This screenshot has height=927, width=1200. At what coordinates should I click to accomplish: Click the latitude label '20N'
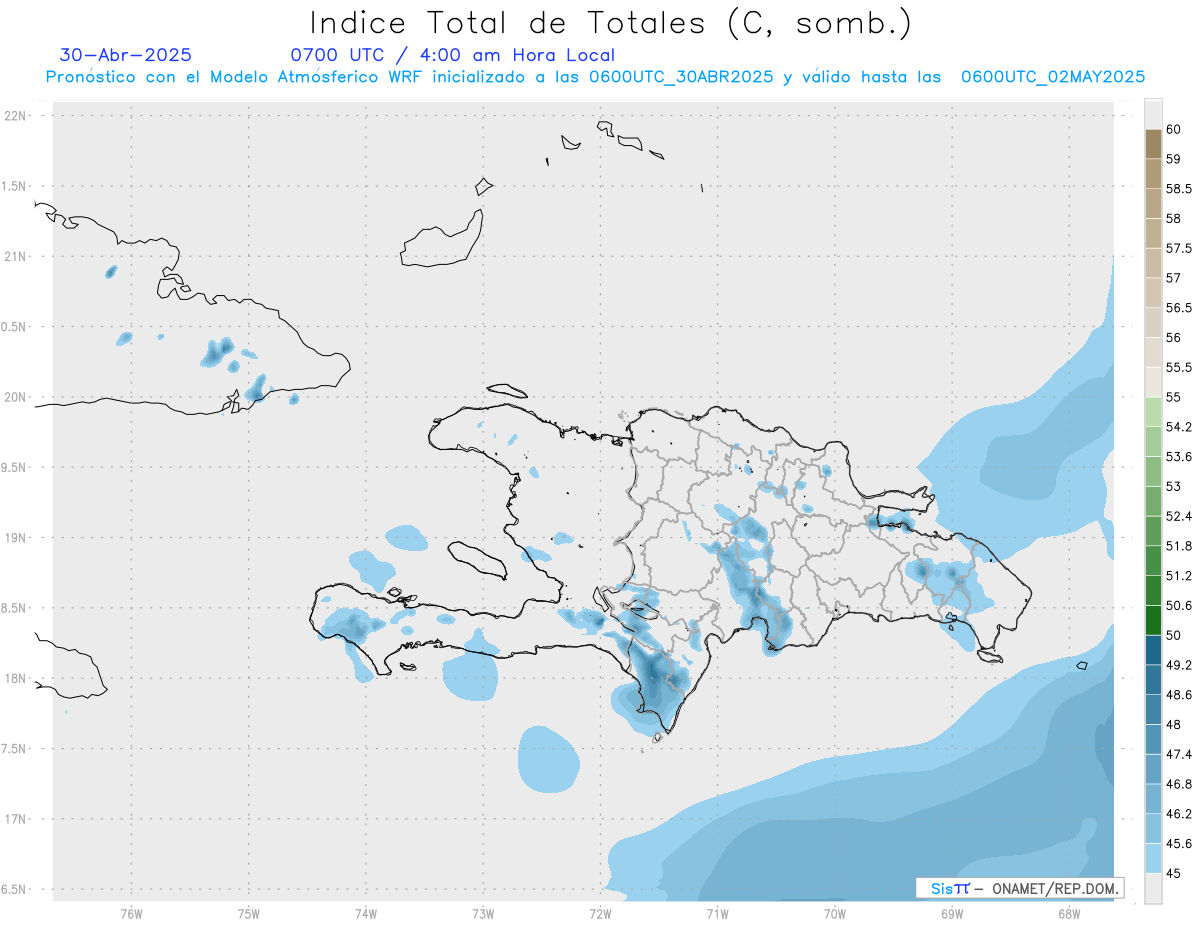tap(16, 397)
